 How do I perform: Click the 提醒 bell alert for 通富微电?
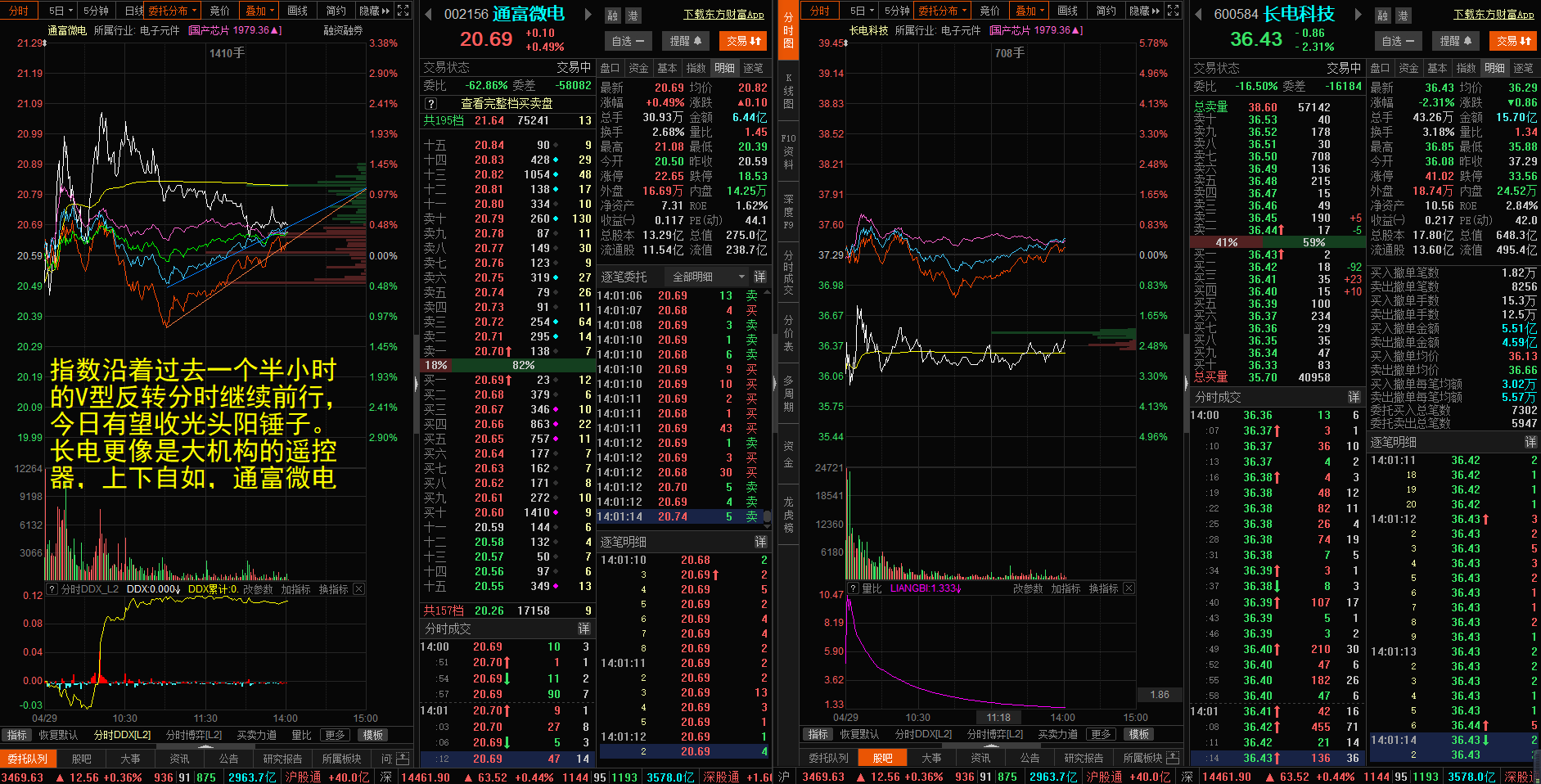686,40
